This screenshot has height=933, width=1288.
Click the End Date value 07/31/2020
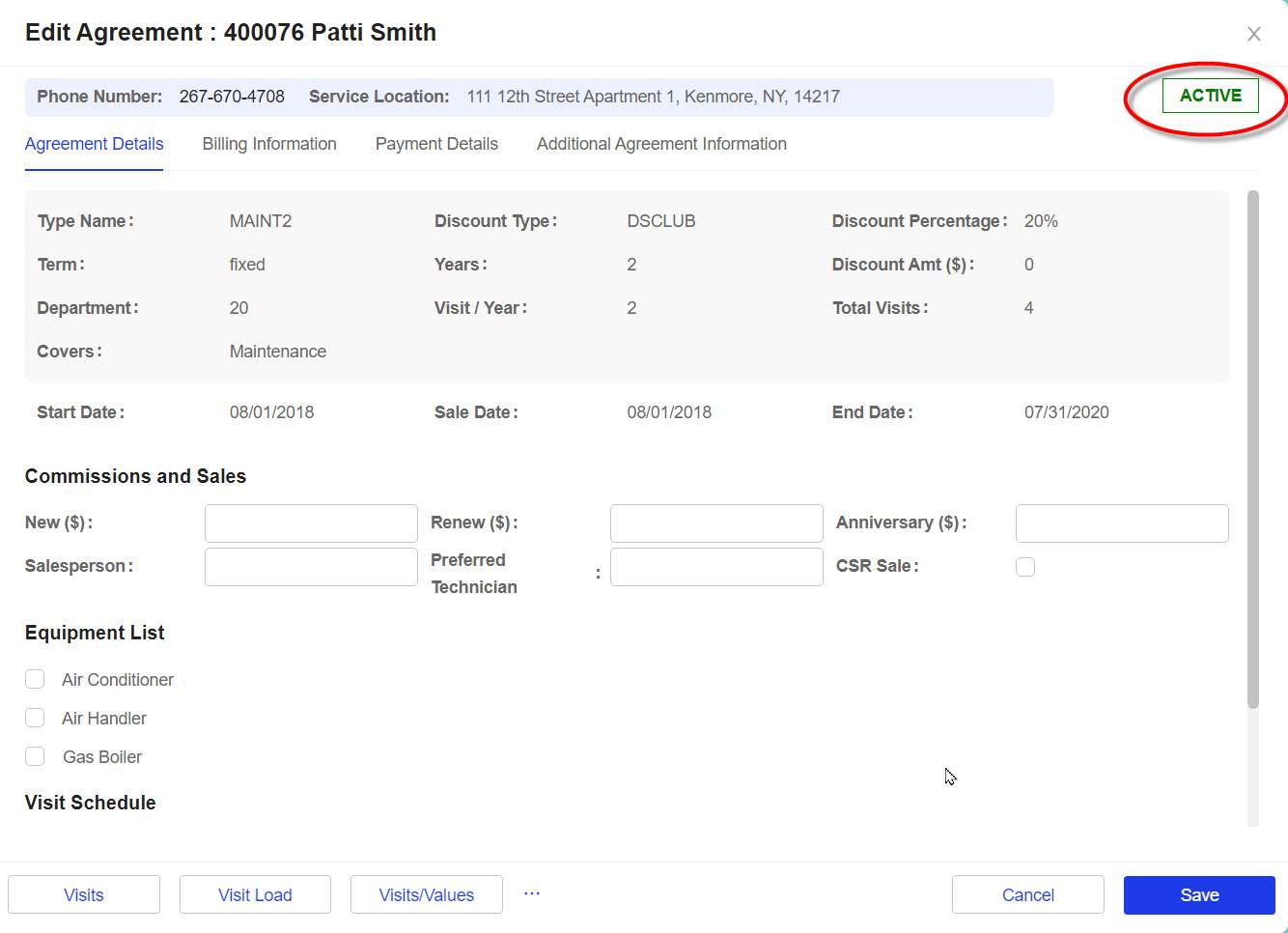tap(1067, 412)
